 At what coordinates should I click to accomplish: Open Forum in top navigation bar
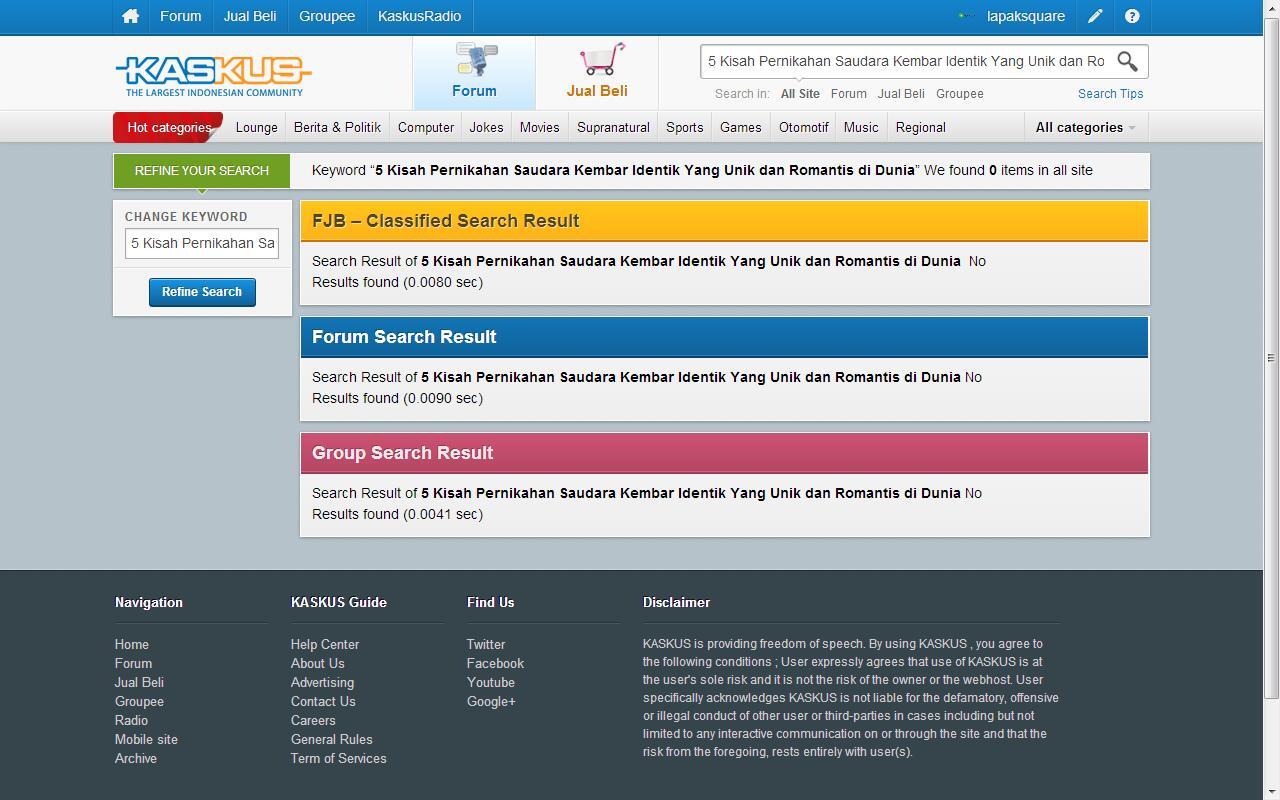tap(180, 16)
